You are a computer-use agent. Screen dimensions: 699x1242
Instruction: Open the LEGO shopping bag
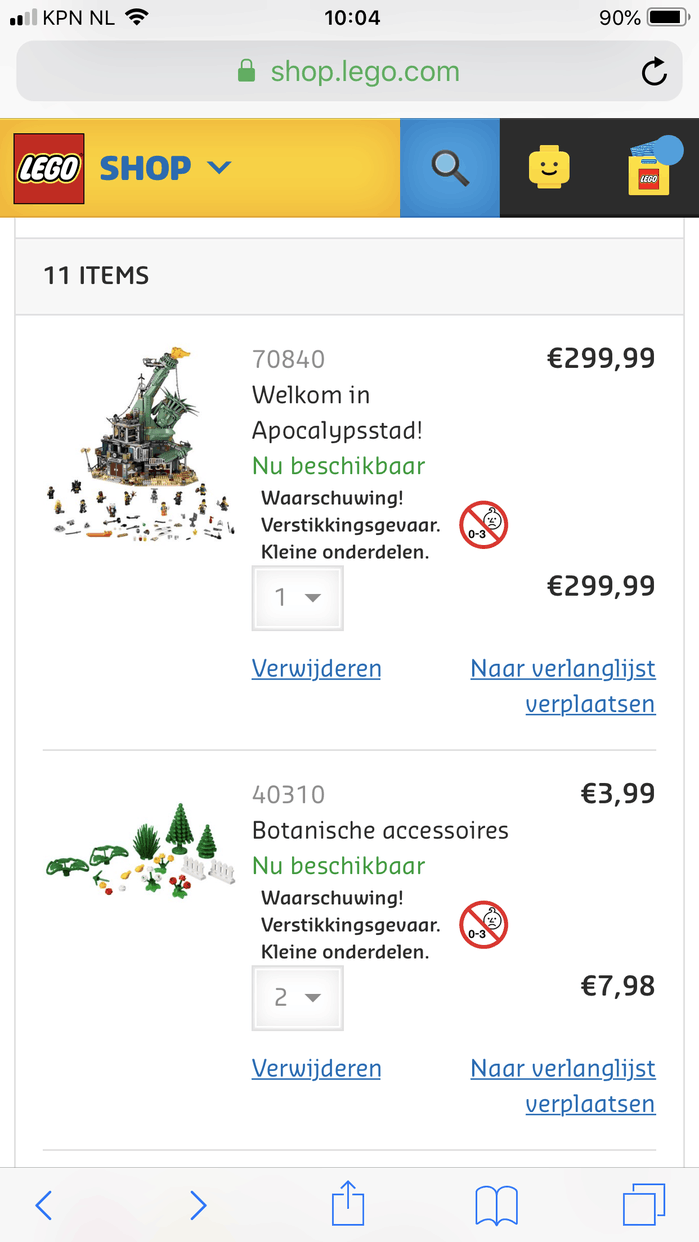[x=648, y=172]
